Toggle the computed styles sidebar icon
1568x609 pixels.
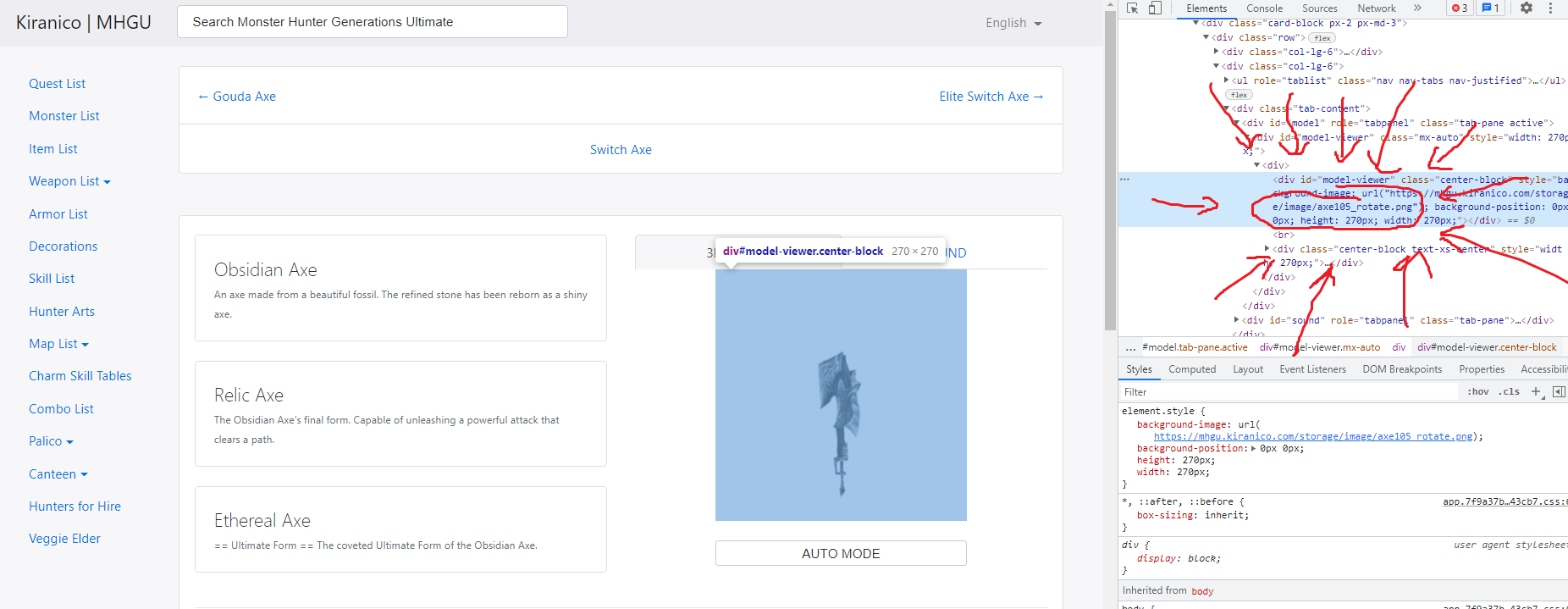(1559, 391)
